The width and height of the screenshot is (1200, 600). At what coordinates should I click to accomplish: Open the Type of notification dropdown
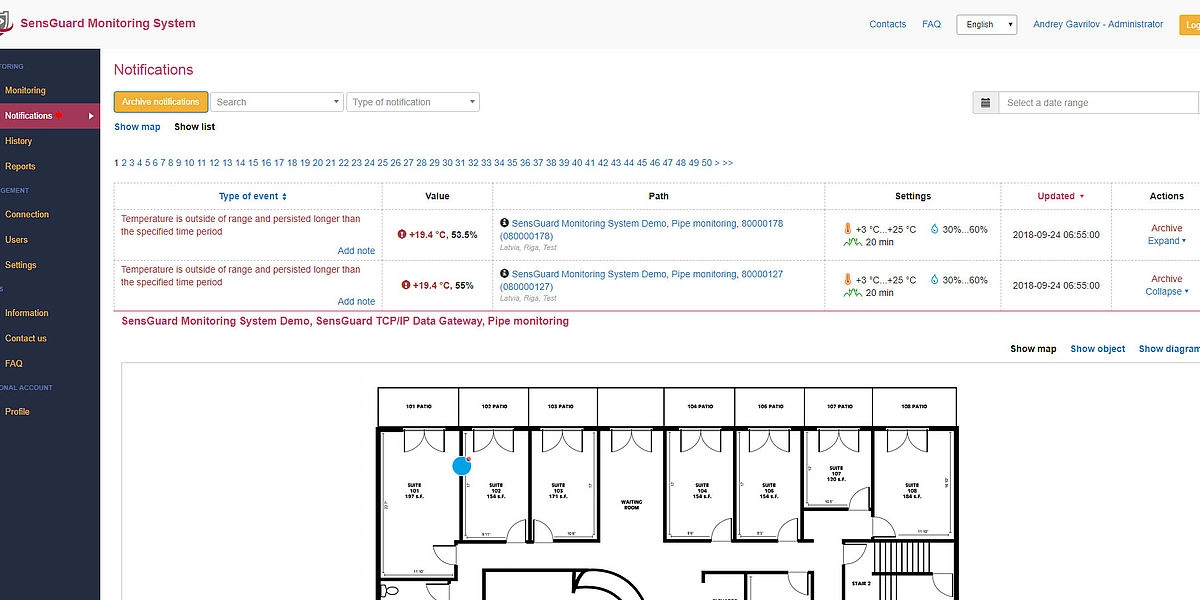pyautogui.click(x=413, y=102)
